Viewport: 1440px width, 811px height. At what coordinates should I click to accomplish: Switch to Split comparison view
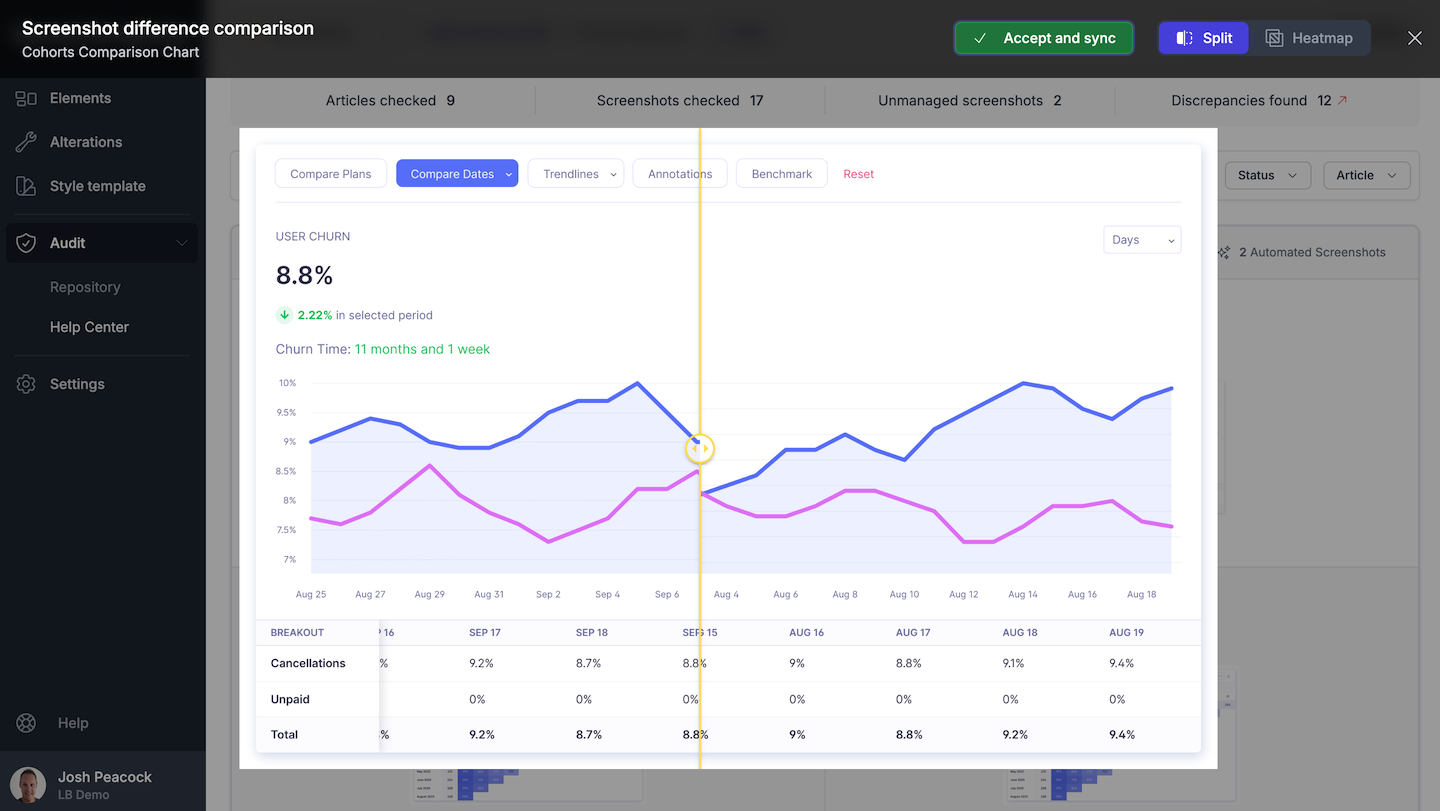click(x=1203, y=38)
